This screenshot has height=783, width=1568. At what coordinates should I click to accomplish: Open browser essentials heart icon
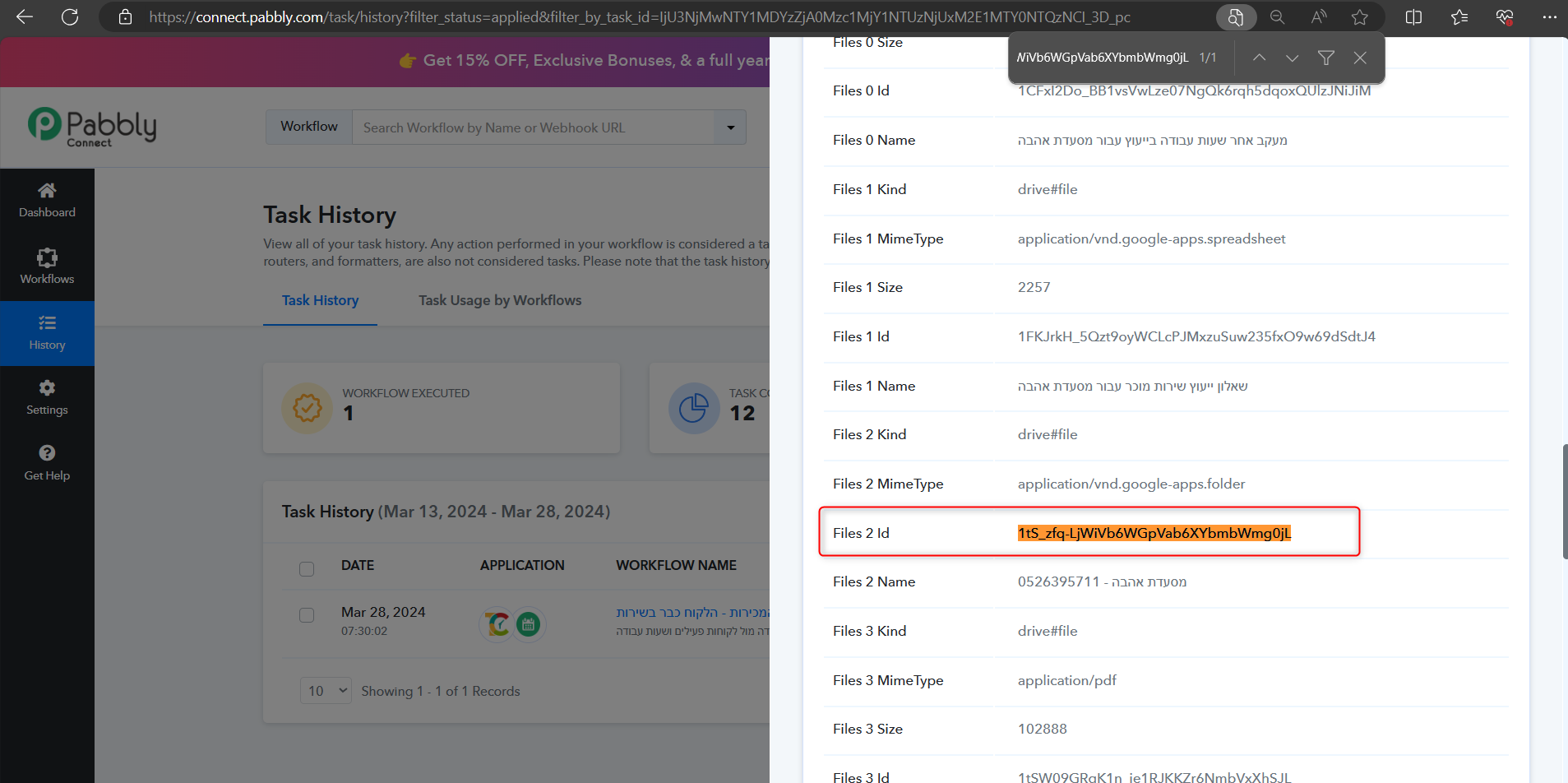pos(1505,16)
